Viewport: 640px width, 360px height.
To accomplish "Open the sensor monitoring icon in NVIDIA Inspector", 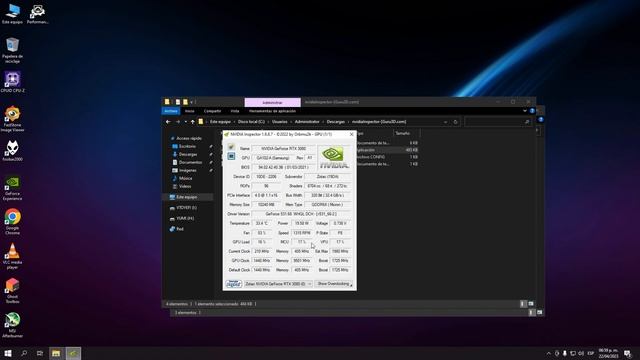I will [231, 156].
